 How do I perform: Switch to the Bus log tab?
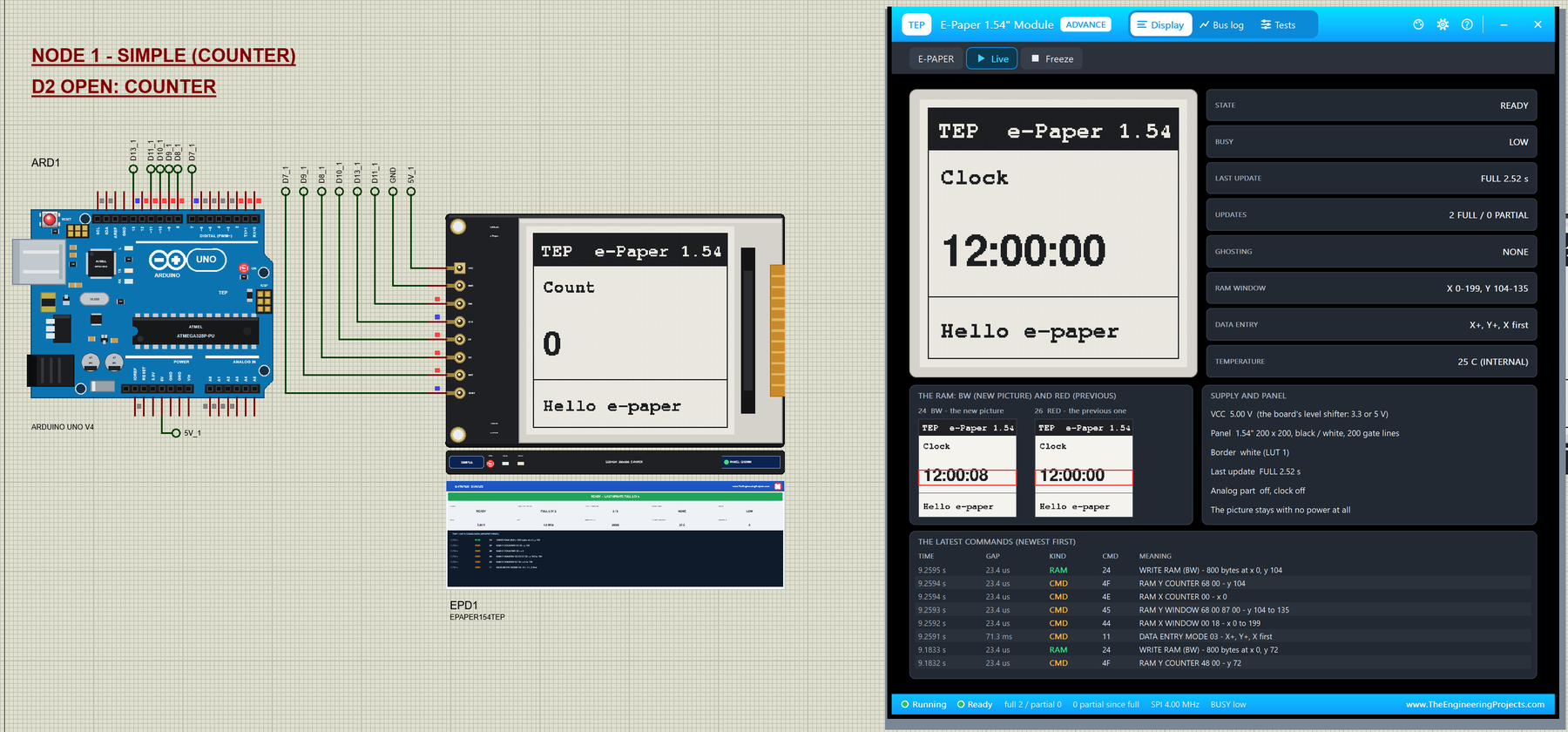coord(1222,24)
